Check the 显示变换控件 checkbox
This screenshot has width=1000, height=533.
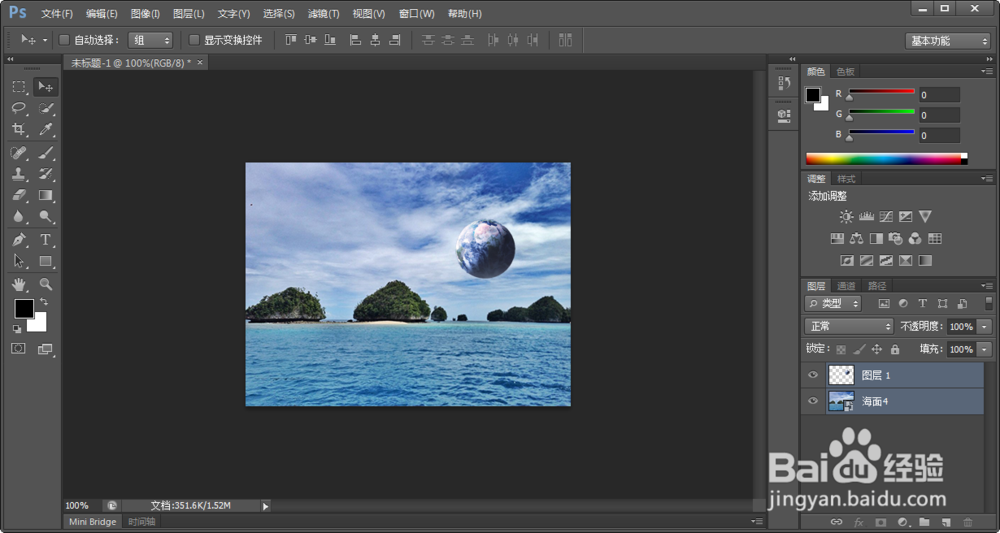tap(194, 40)
